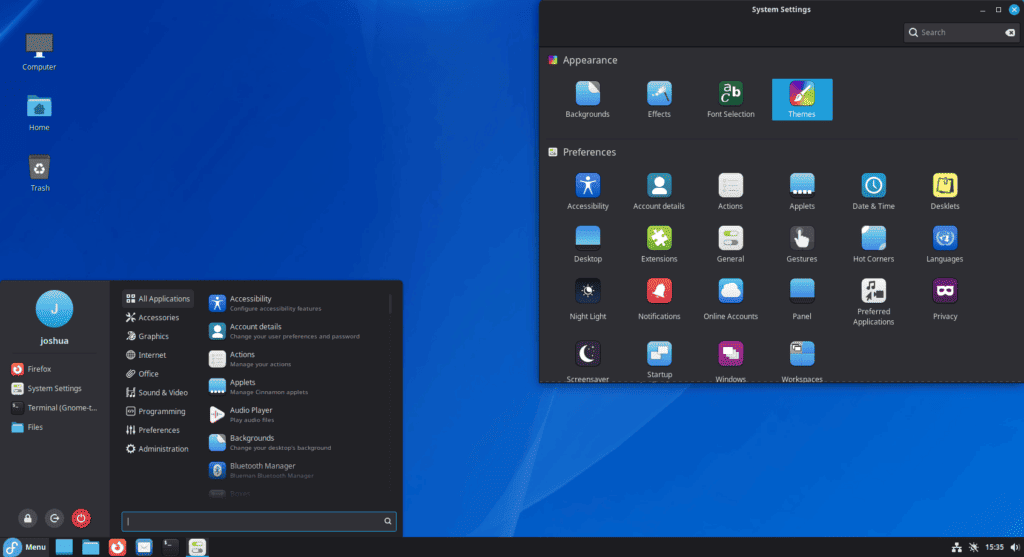Open General settings

pos(730,244)
